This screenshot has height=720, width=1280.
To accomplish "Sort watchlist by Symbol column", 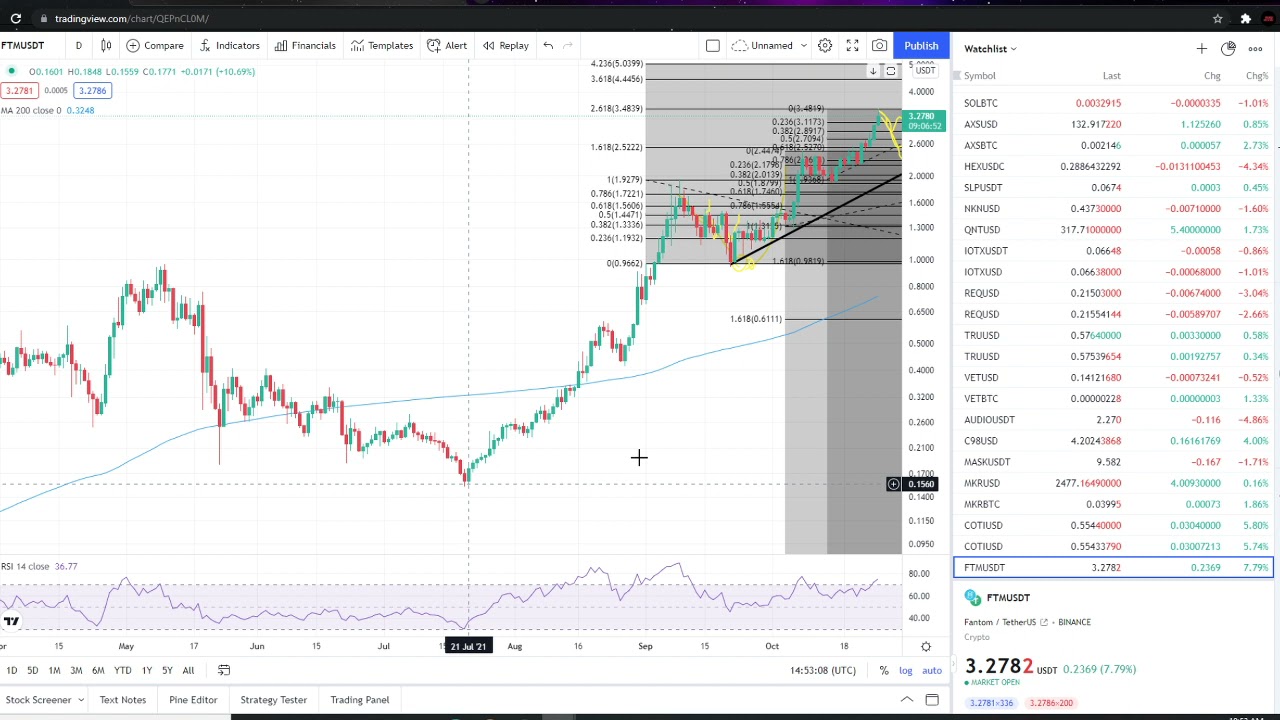I will click(979, 75).
